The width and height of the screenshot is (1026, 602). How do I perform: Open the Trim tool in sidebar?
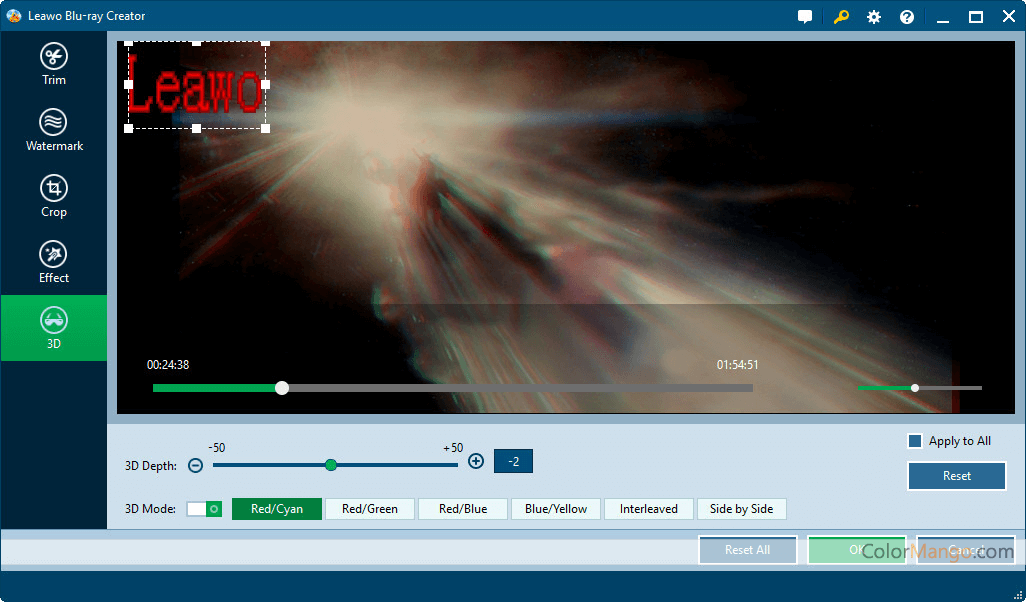[x=54, y=64]
